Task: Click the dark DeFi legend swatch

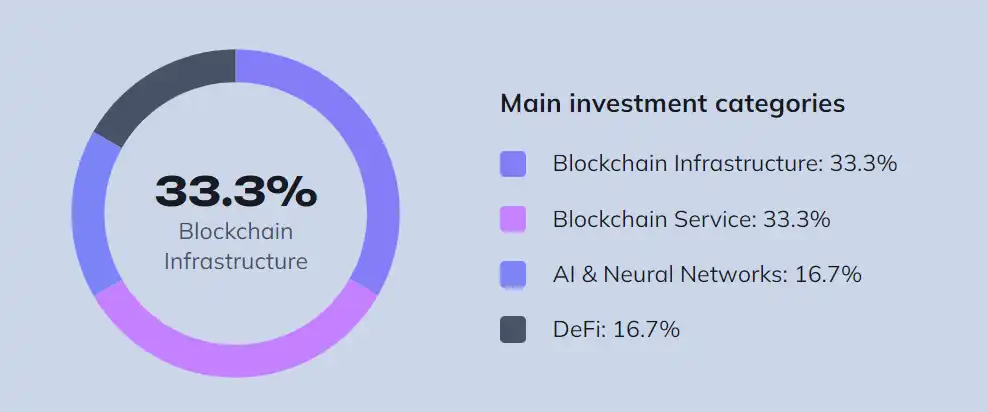Action: tap(512, 329)
